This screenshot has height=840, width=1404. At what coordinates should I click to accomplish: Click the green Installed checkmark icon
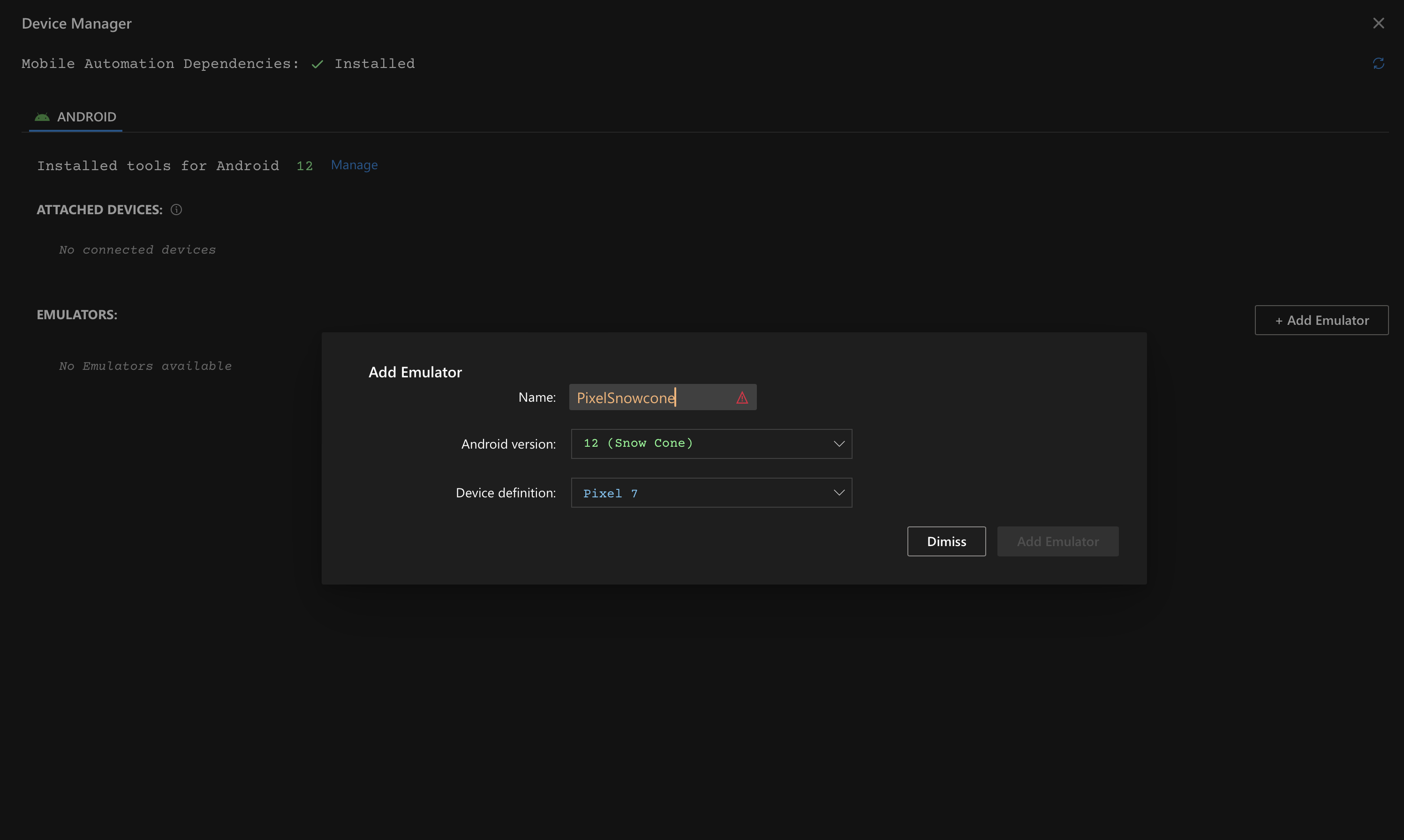point(317,64)
